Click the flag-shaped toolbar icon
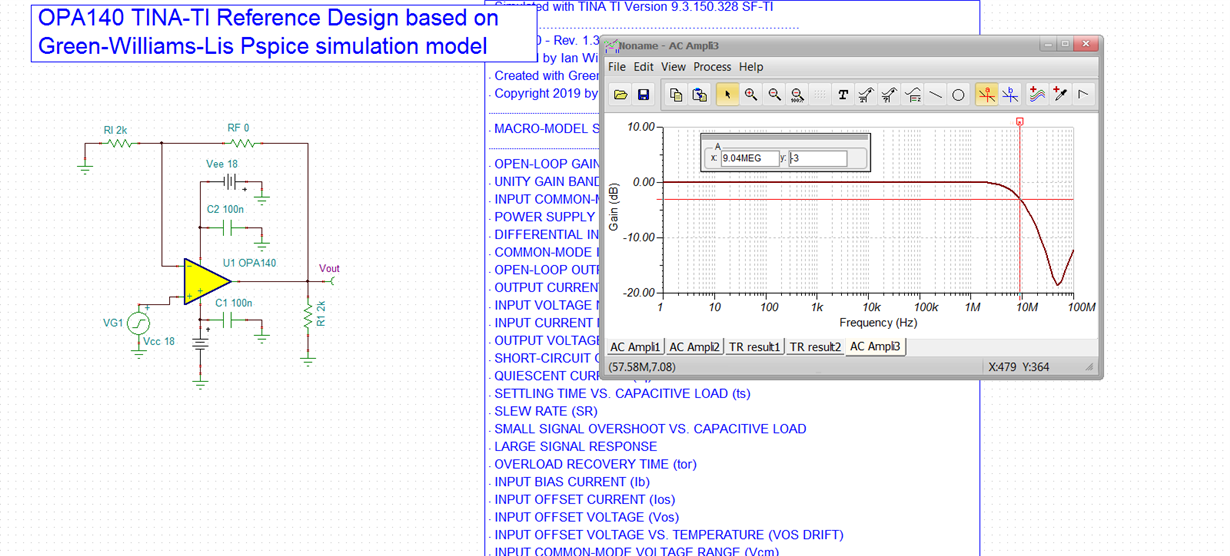The image size is (1230, 556). pyautogui.click(x=1084, y=95)
